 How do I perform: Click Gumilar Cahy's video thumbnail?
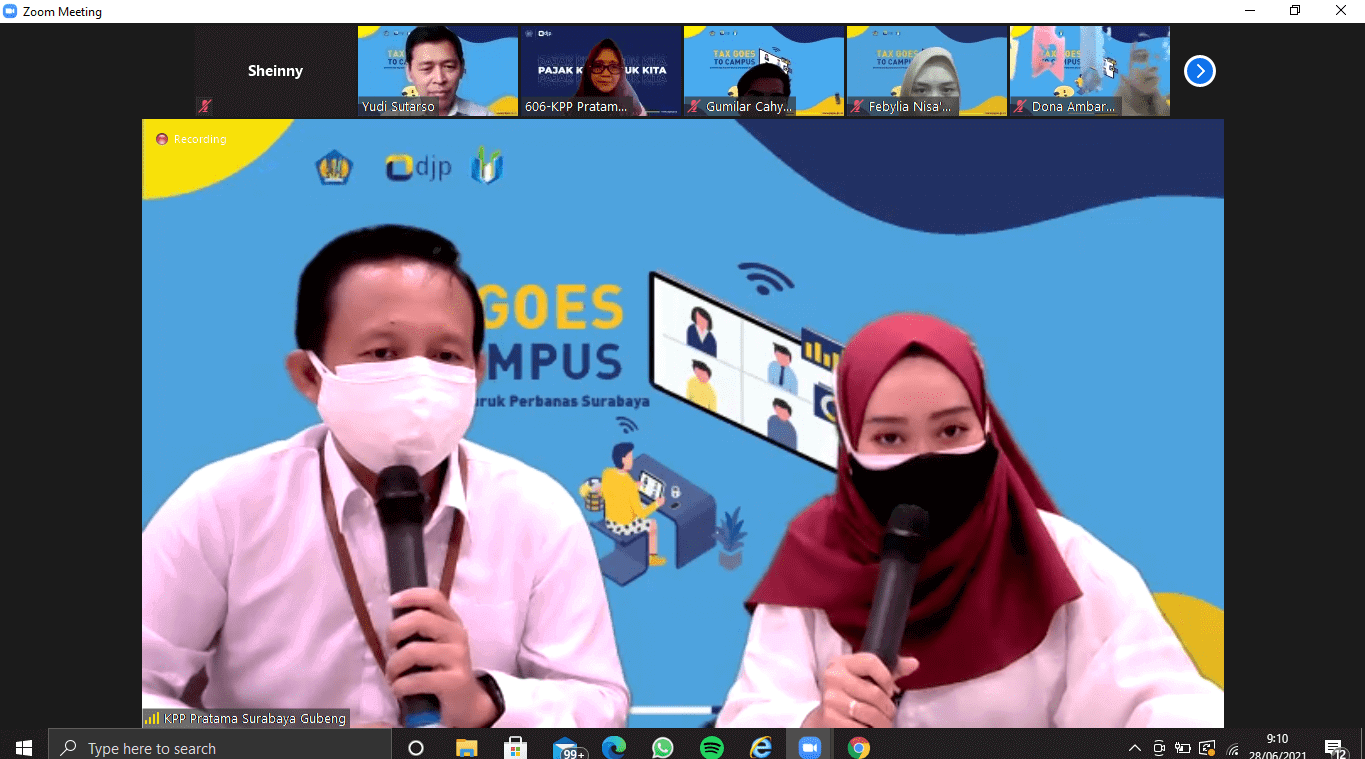[764, 71]
